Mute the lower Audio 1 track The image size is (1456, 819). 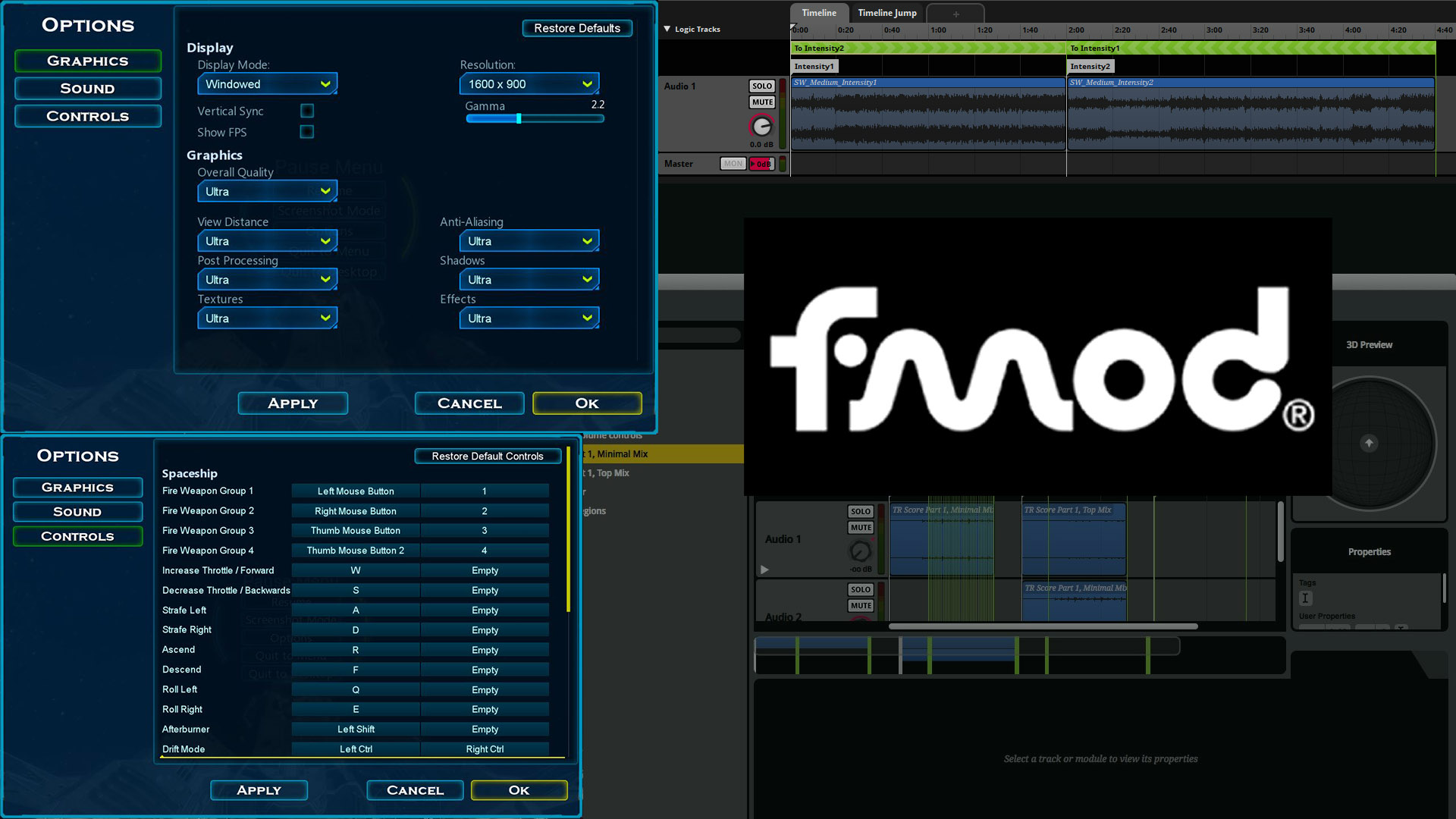click(x=861, y=528)
